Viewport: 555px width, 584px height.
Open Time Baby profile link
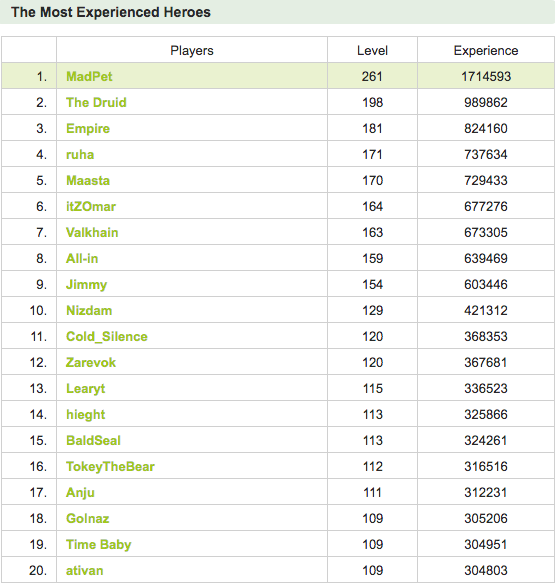tap(99, 545)
